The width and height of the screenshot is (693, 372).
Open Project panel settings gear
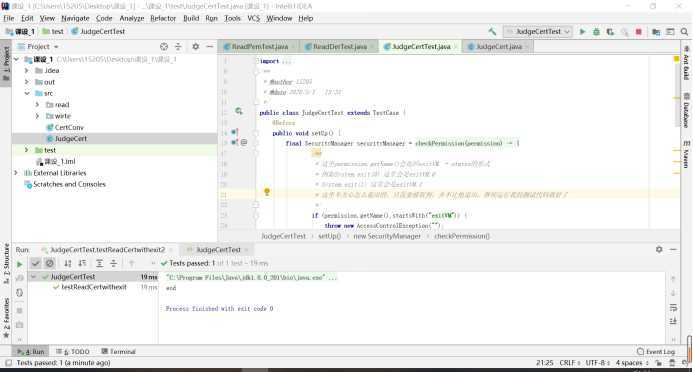[x=195, y=46]
